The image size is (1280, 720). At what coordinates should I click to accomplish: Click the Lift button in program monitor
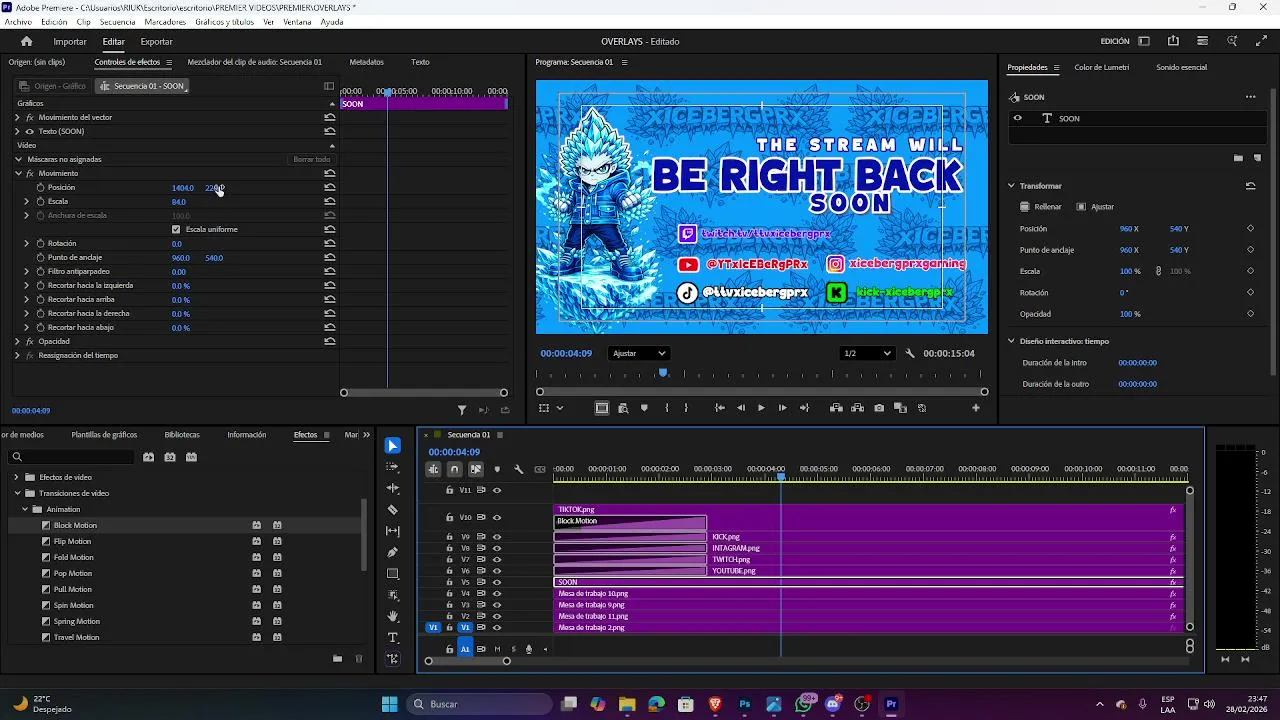point(836,408)
